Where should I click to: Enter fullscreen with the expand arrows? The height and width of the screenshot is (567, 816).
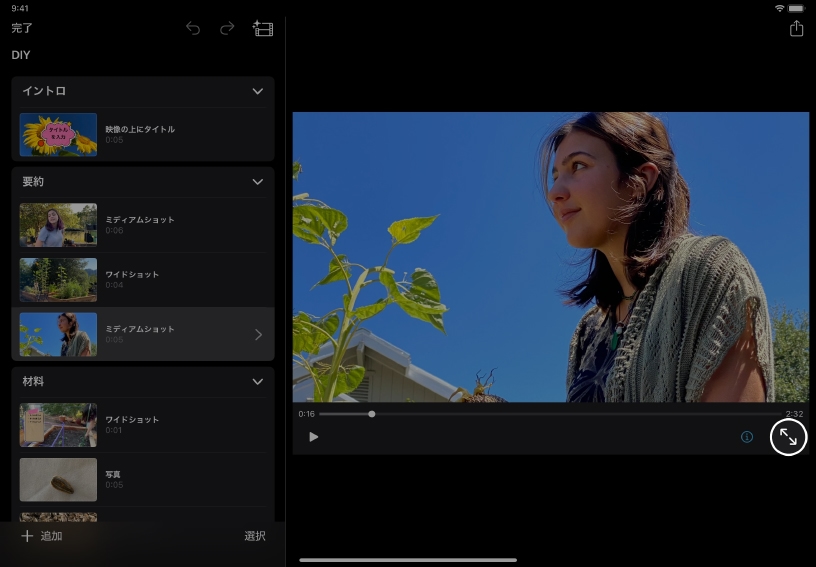tap(788, 437)
